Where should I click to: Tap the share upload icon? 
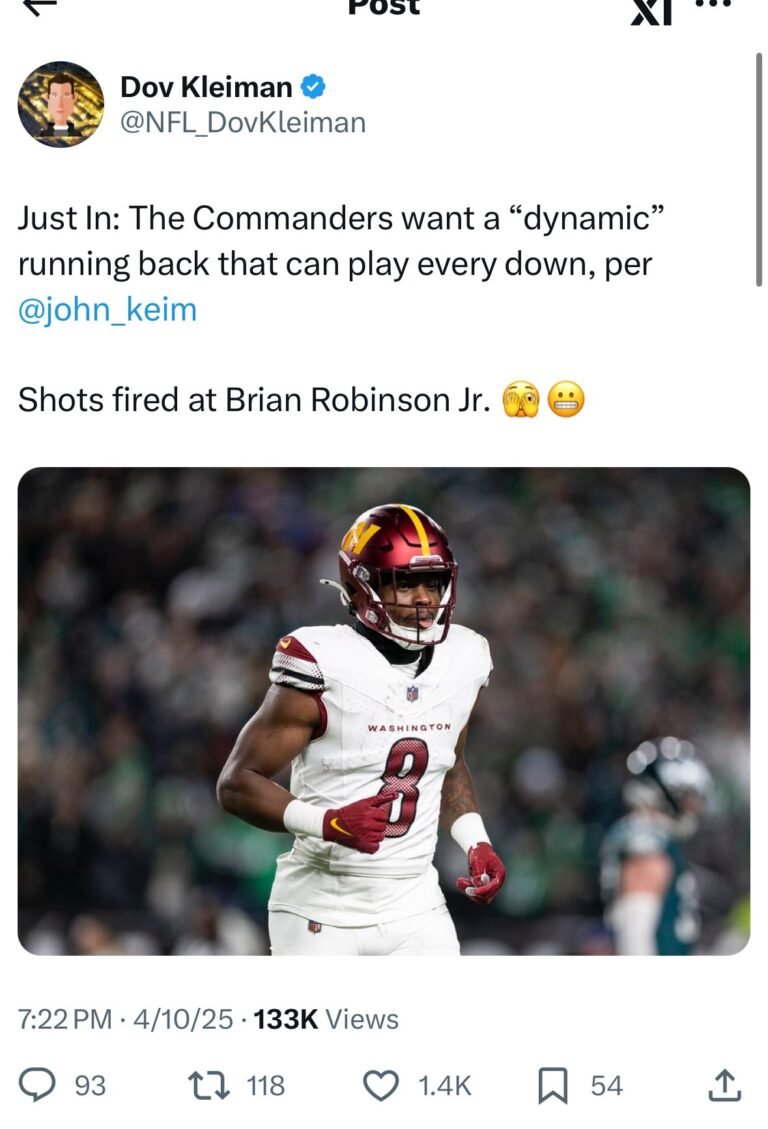[724, 1085]
